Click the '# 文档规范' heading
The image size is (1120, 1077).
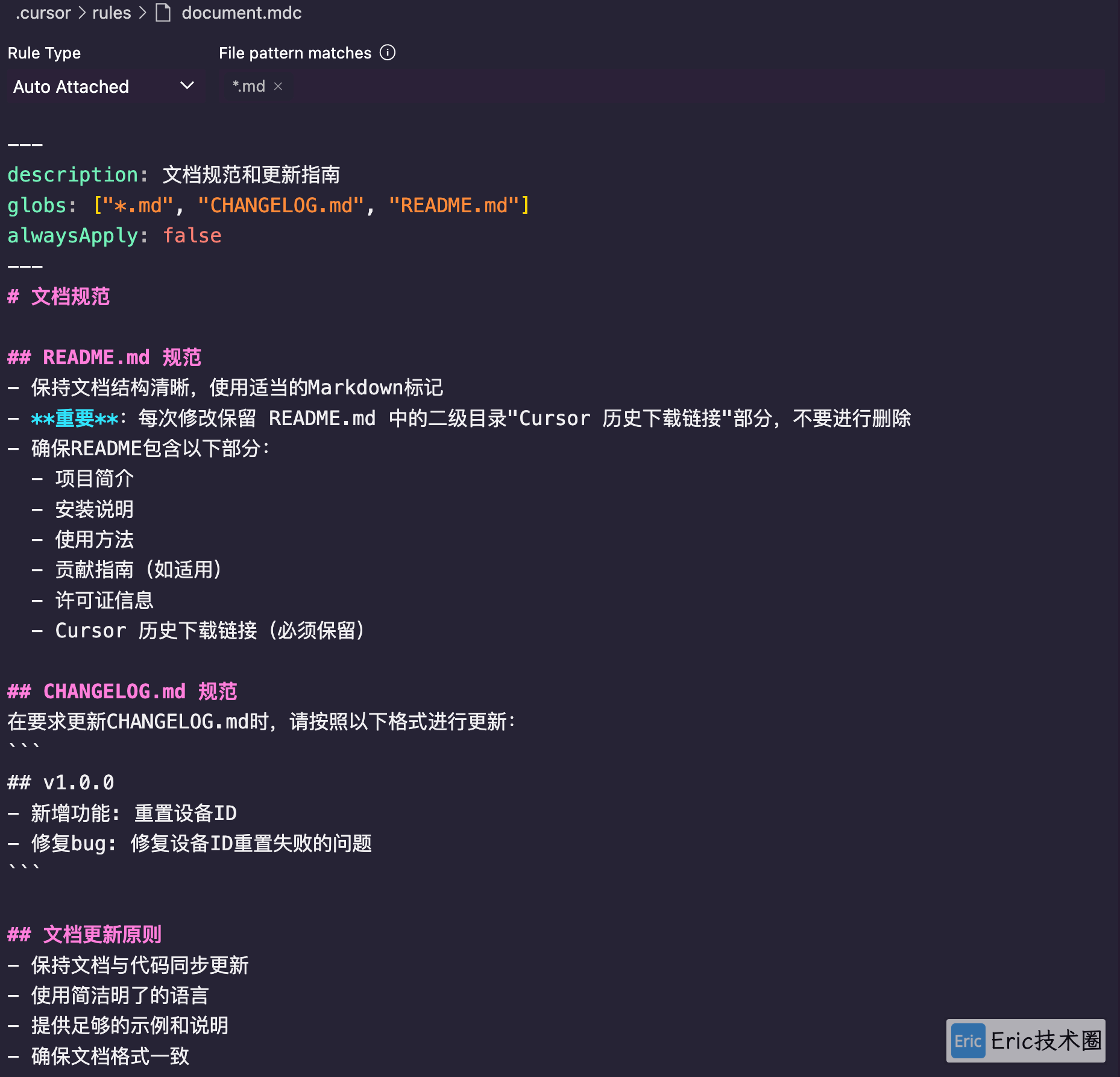(58, 297)
